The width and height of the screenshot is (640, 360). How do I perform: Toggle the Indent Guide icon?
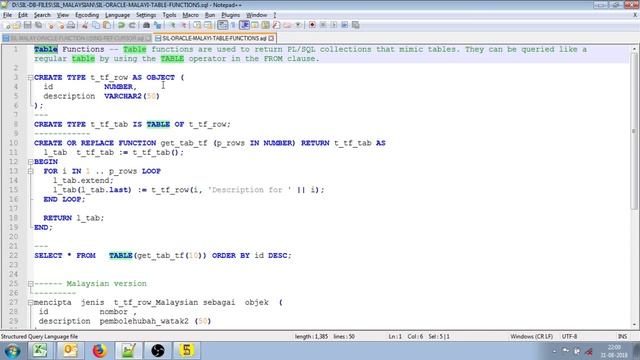(x=244, y=25)
